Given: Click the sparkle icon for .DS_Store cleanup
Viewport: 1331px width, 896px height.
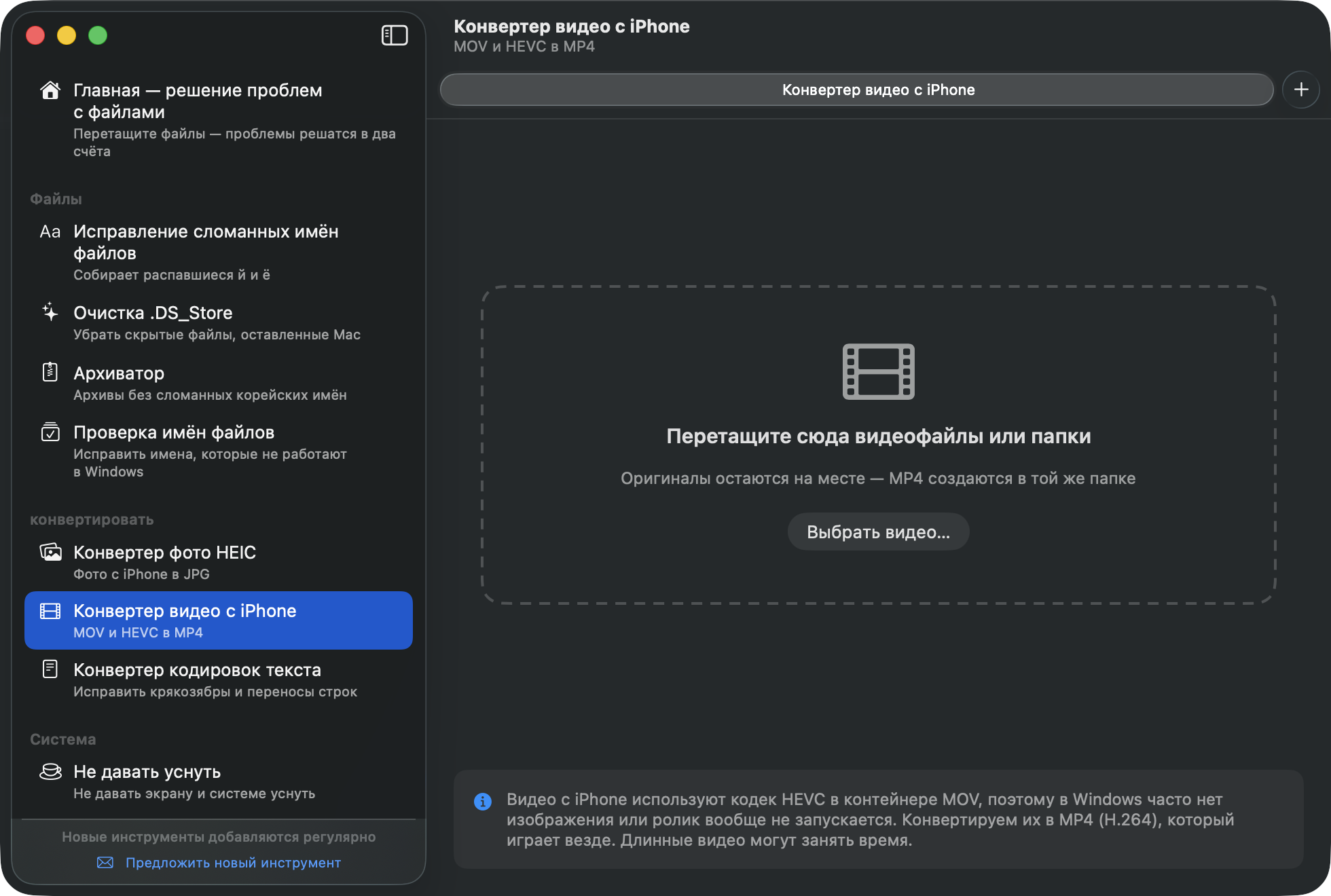Looking at the screenshot, I should [50, 312].
